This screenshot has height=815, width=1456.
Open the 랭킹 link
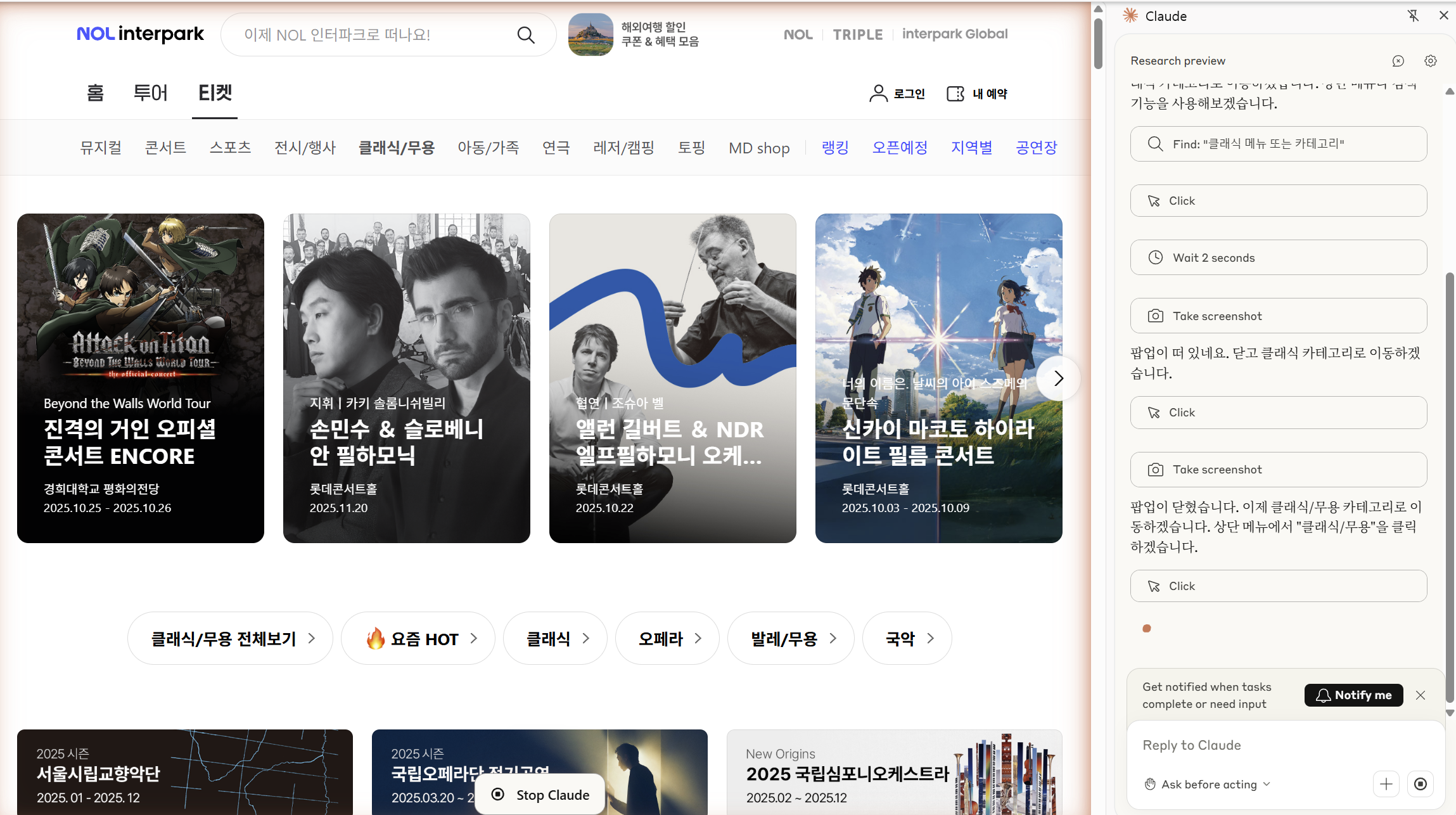pyautogui.click(x=834, y=148)
